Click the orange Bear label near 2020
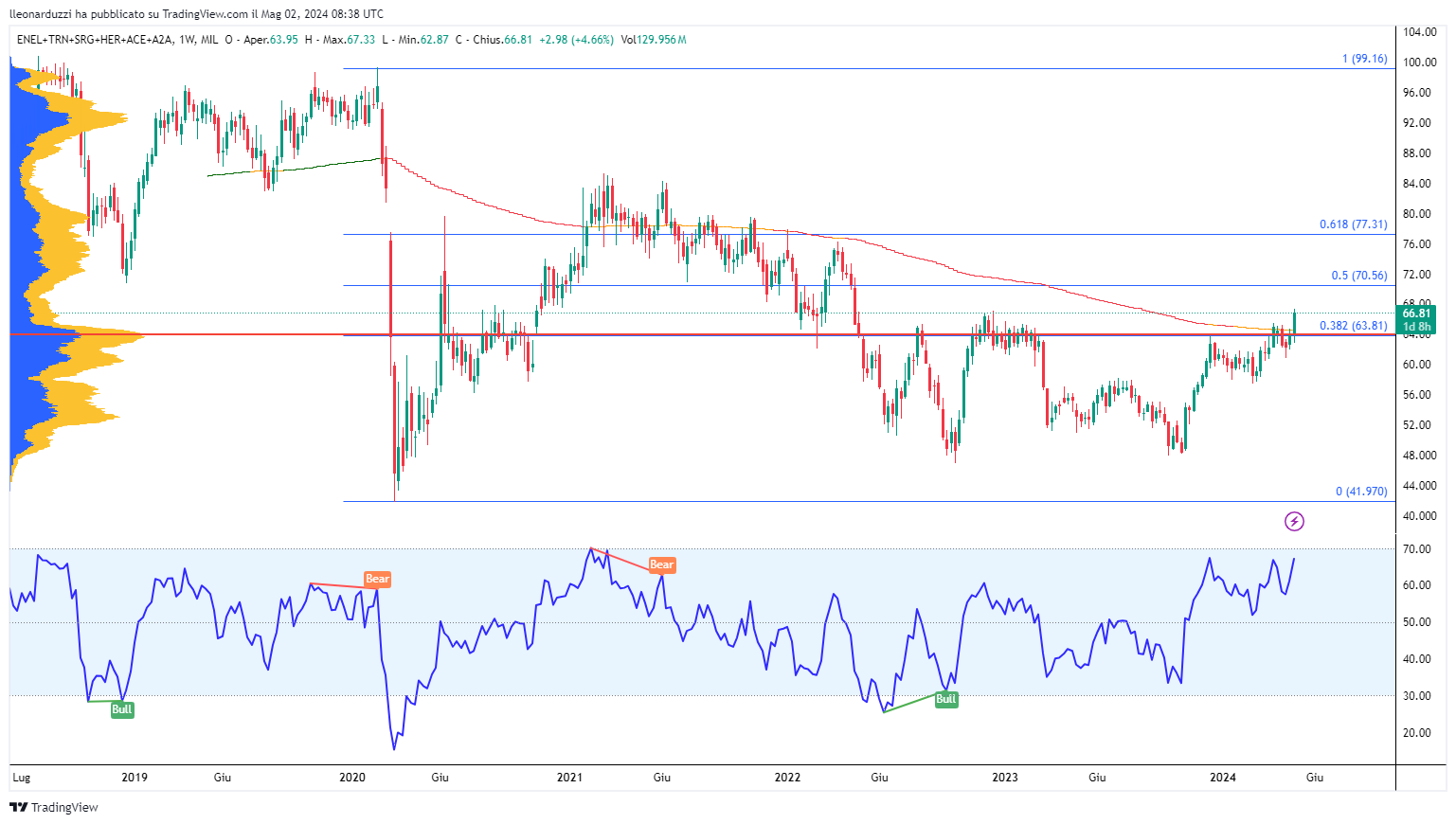1456x824 pixels. pyautogui.click(x=377, y=579)
